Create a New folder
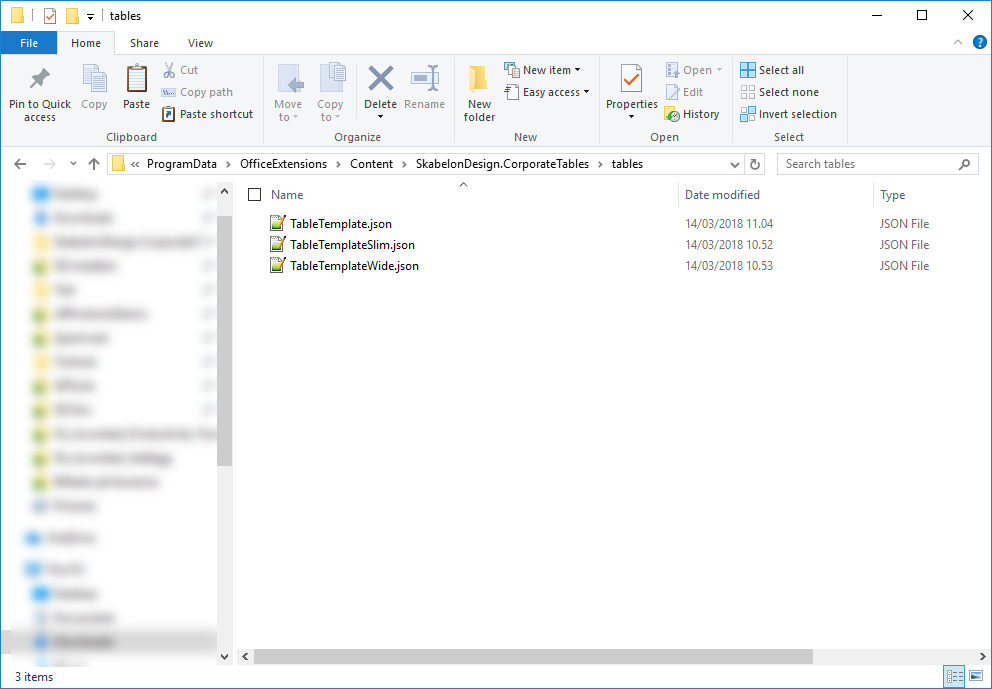The width and height of the screenshot is (992, 689). pos(479,94)
